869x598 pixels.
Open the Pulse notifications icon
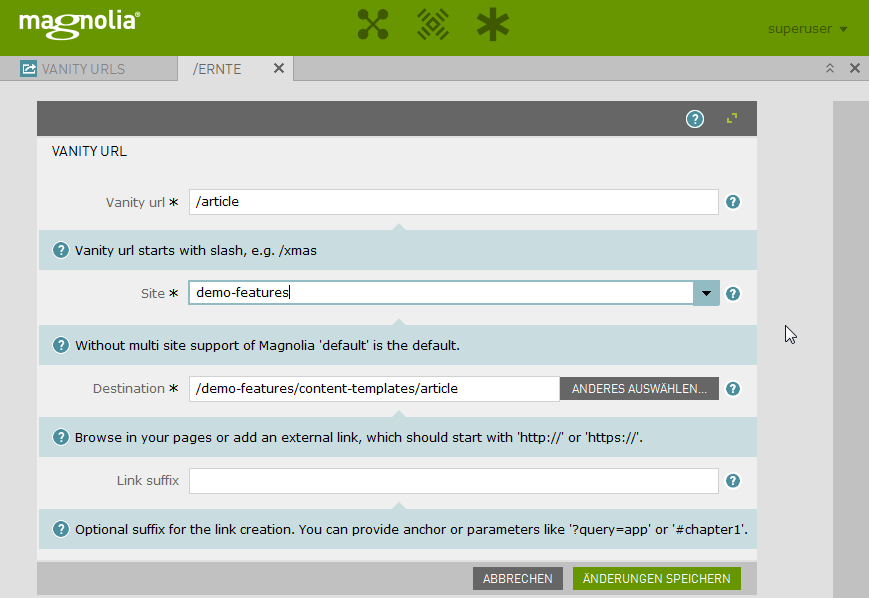click(432, 25)
